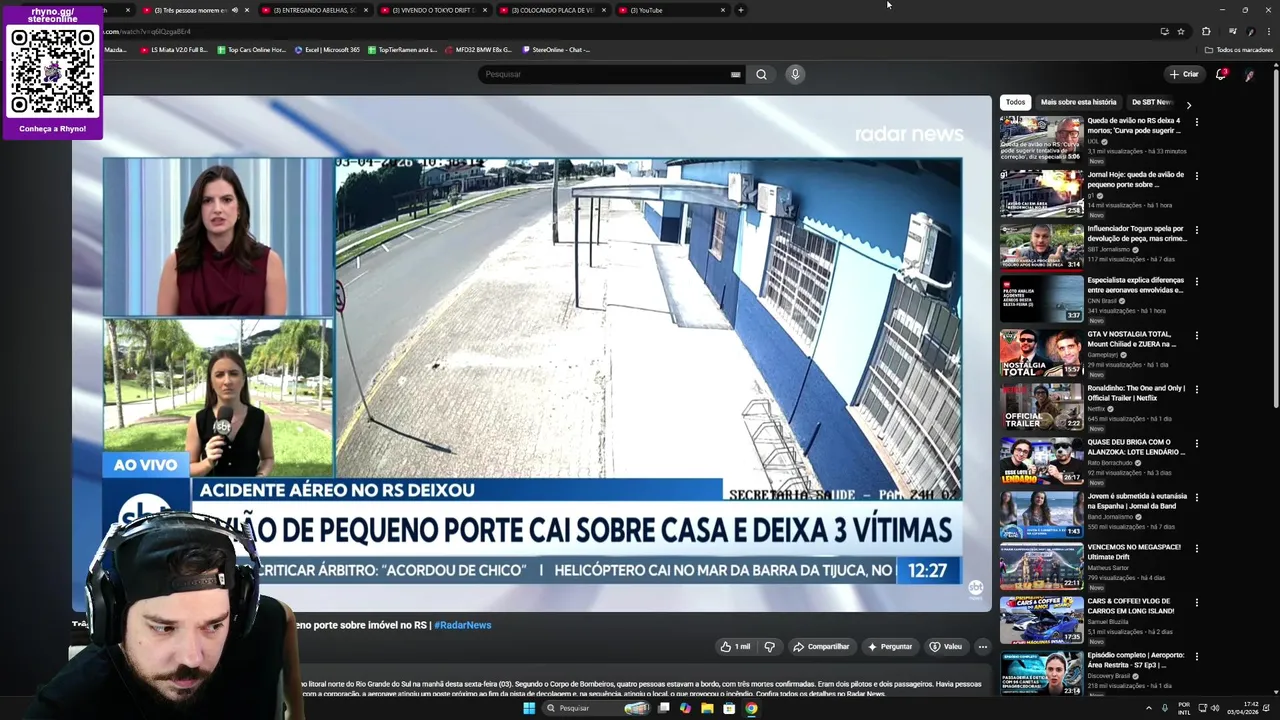
Task: Open Microsoft Store taskbar icon
Action: pyautogui.click(x=729, y=708)
